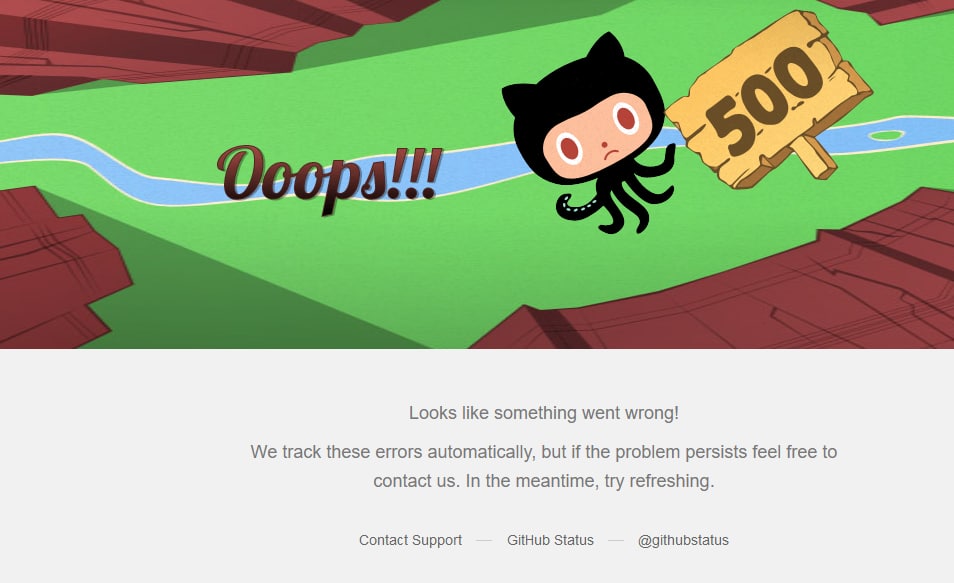This screenshot has width=954, height=583.
Task: Click the 'We track these errors automatically' line
Action: tap(543, 452)
